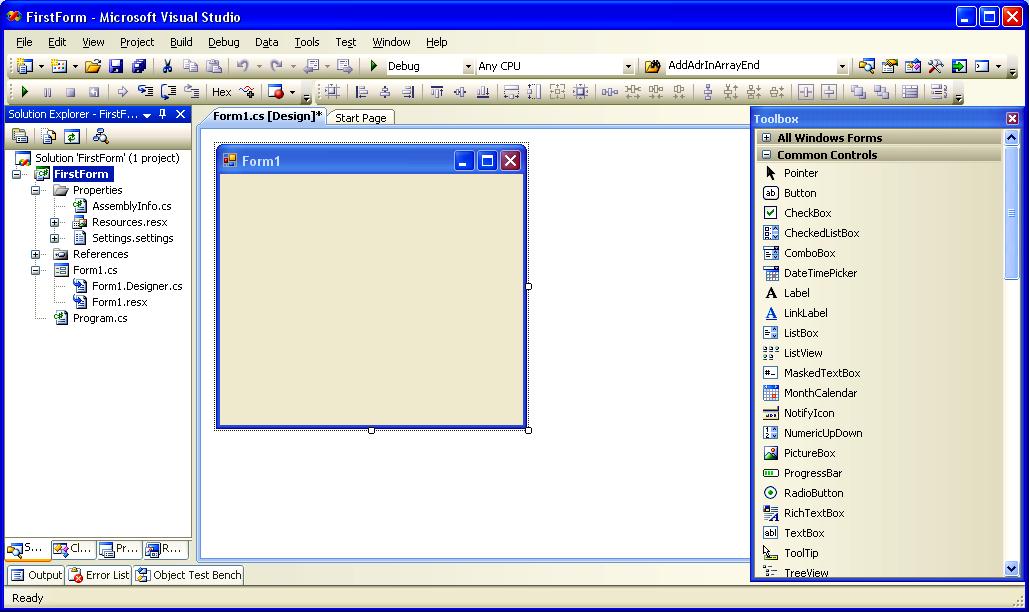Click Properties icon in Solution Explorer toolbar
Screen dimensions: 1029x612
click(20, 136)
